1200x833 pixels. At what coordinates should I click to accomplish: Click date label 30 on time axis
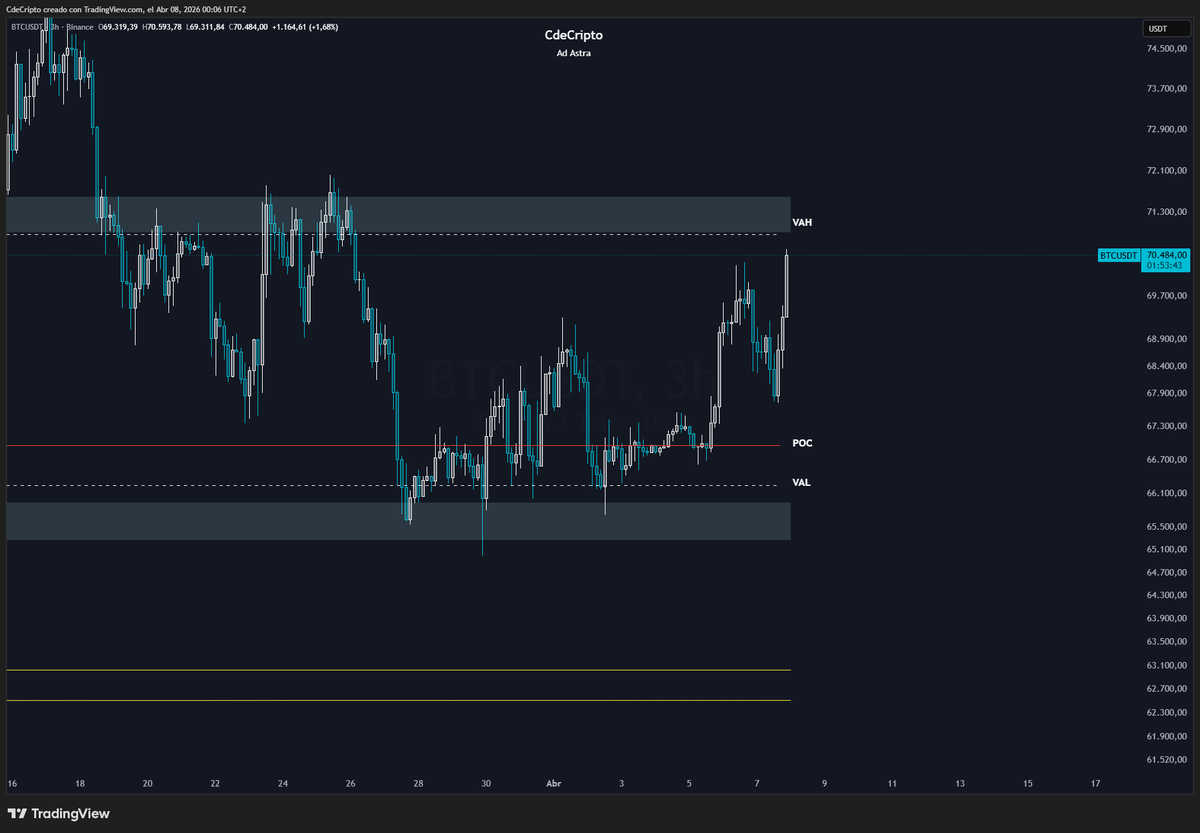click(486, 785)
